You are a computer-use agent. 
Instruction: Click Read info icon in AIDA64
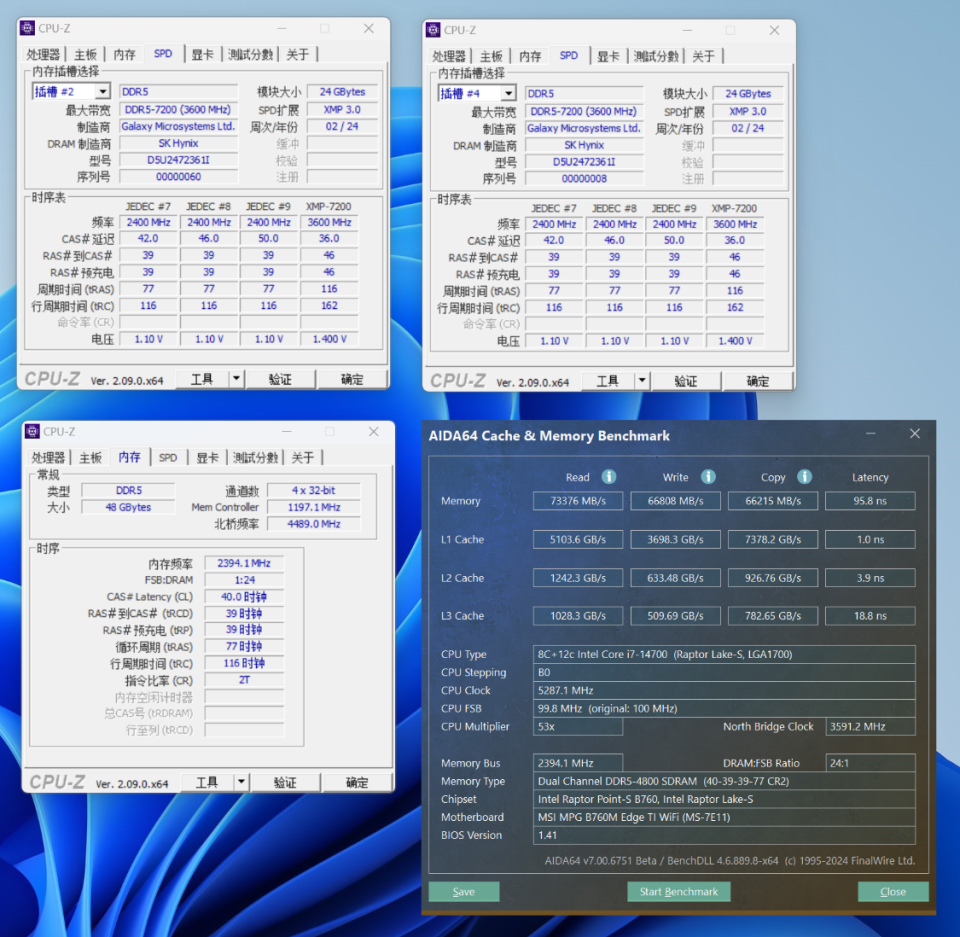[x=609, y=476]
